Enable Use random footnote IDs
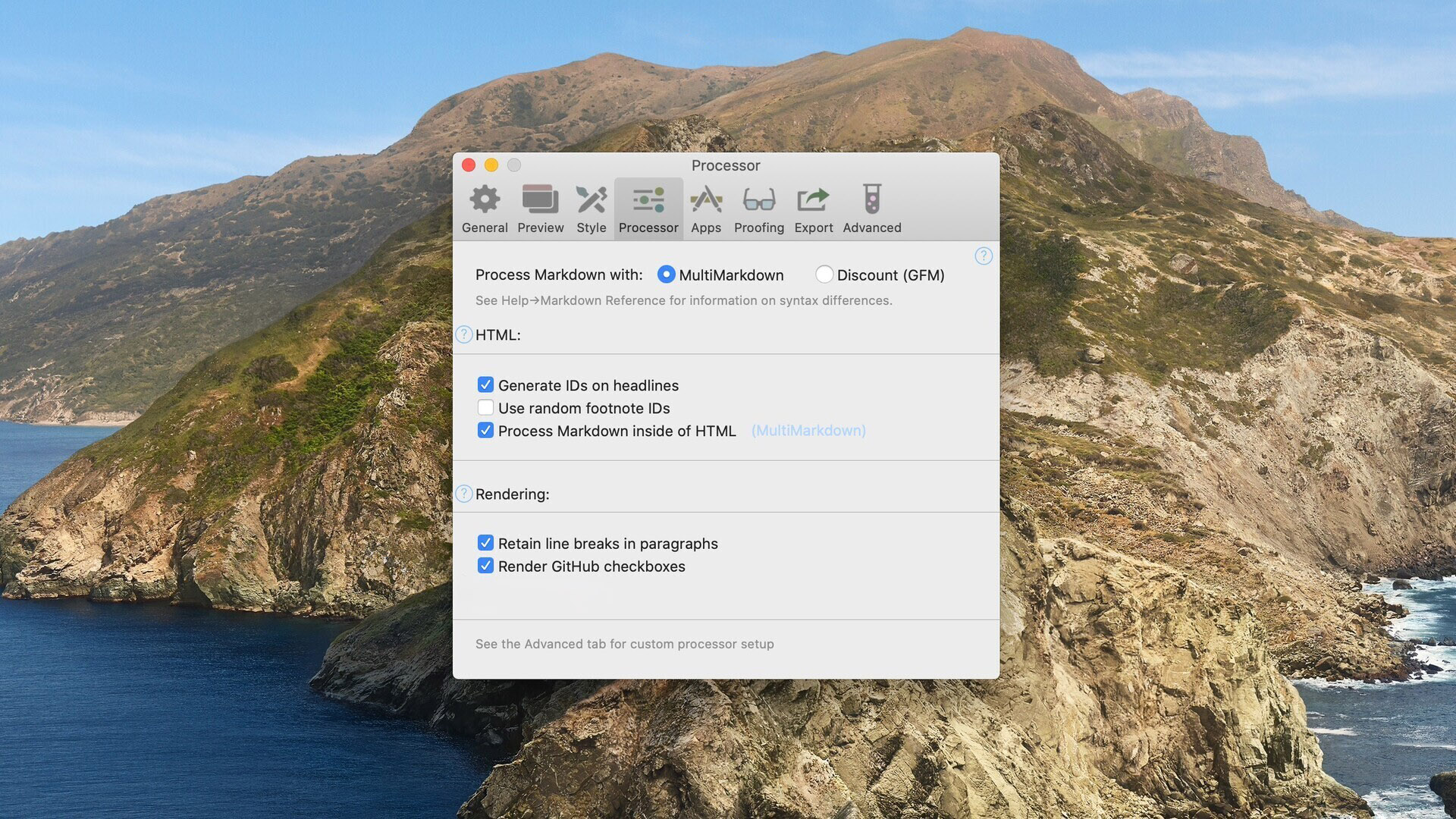This screenshot has width=1456, height=819. coord(485,408)
